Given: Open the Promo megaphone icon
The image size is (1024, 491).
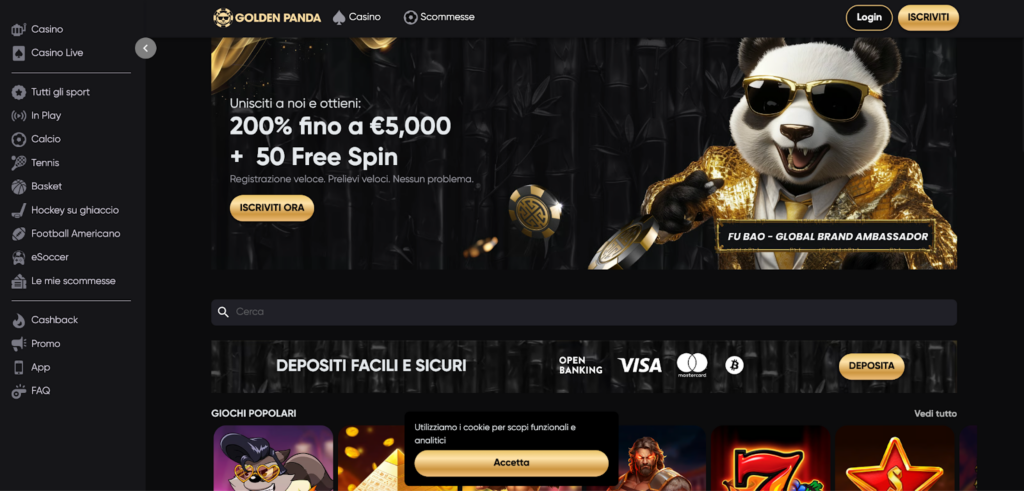Looking at the screenshot, I should point(19,343).
